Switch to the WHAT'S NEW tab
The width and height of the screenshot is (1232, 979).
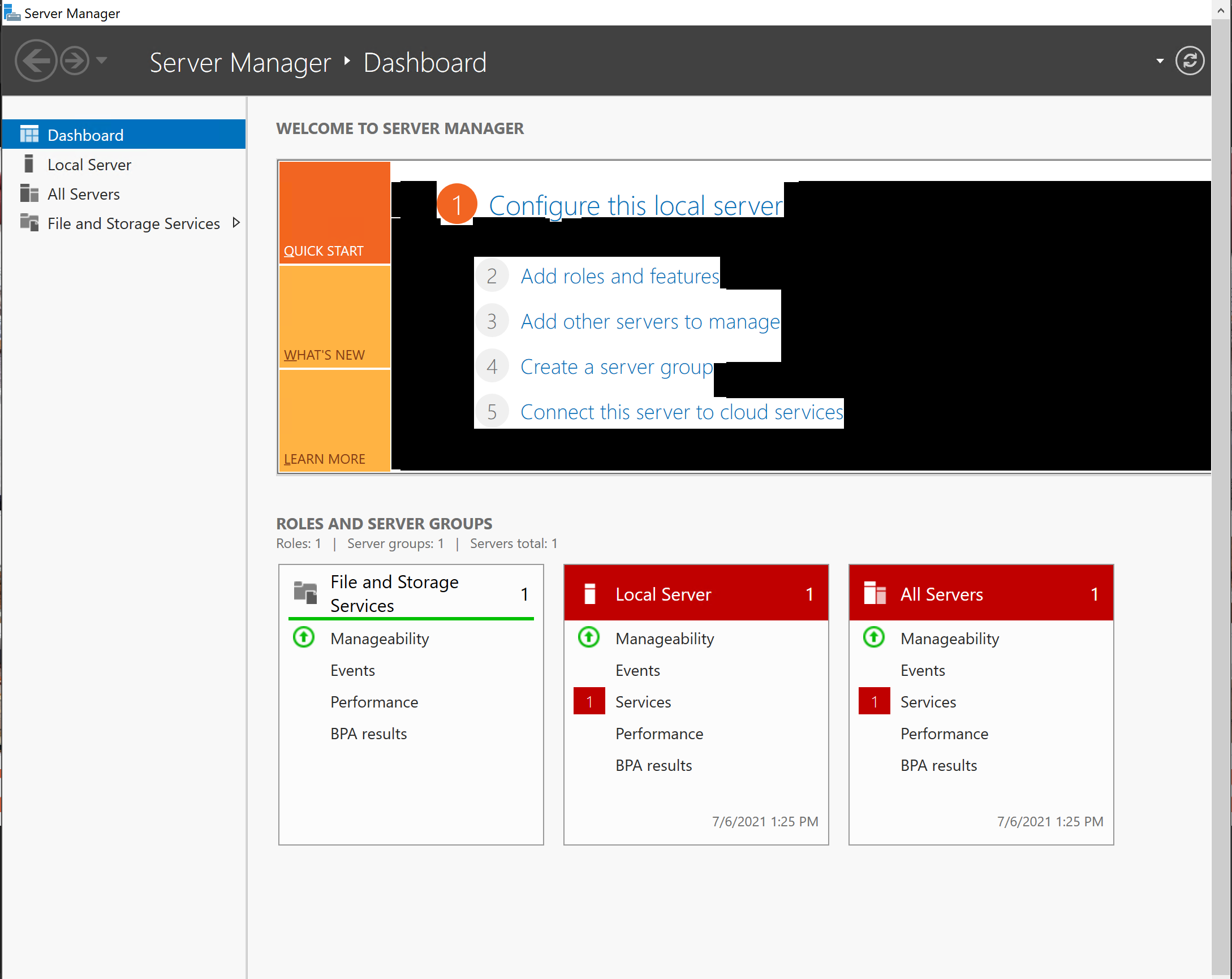click(x=334, y=318)
